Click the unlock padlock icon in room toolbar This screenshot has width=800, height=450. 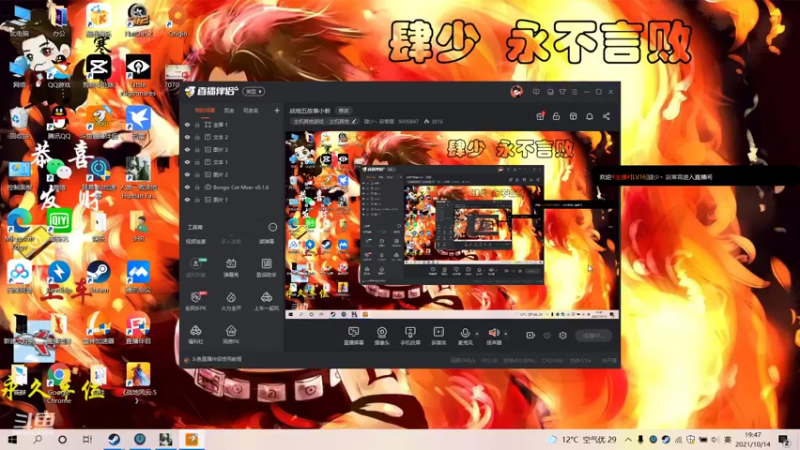click(x=557, y=116)
